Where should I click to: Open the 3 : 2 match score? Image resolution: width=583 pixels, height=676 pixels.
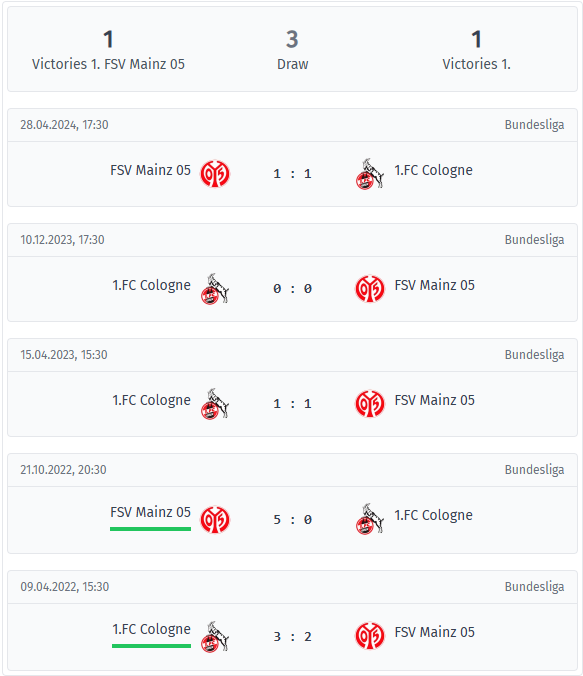click(292, 636)
